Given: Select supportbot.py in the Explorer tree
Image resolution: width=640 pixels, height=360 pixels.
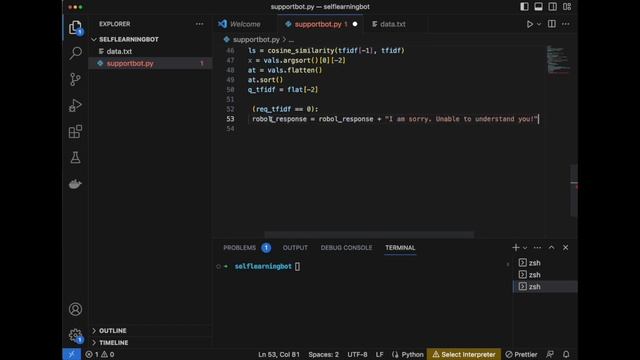Looking at the screenshot, I should pyautogui.click(x=150, y=63).
